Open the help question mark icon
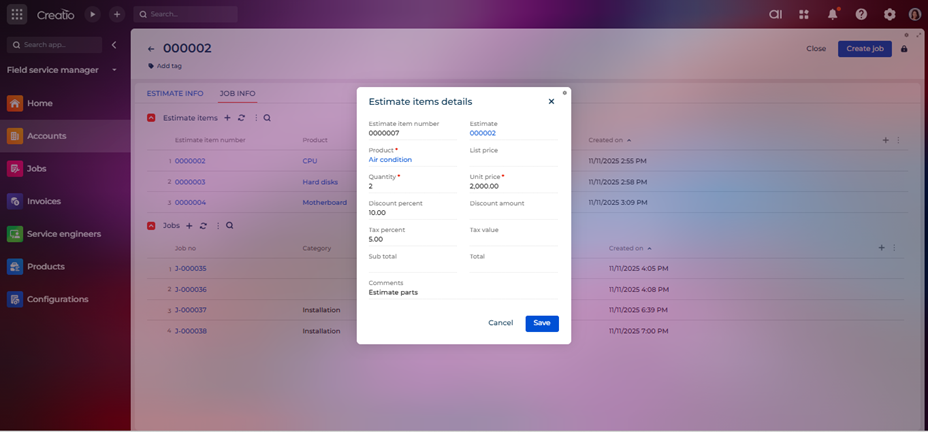 coord(861,15)
